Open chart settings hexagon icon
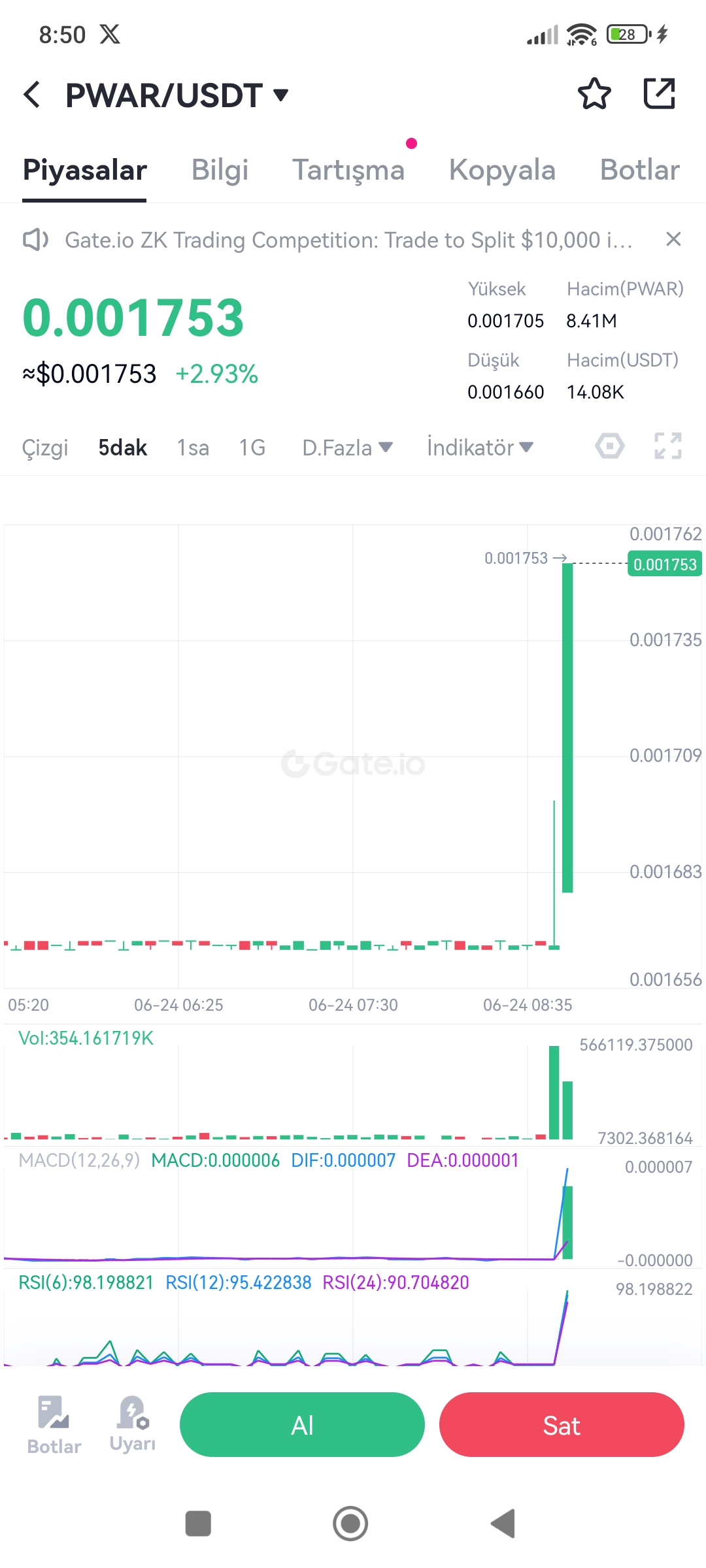This screenshot has width=706, height=1568. 609,447
